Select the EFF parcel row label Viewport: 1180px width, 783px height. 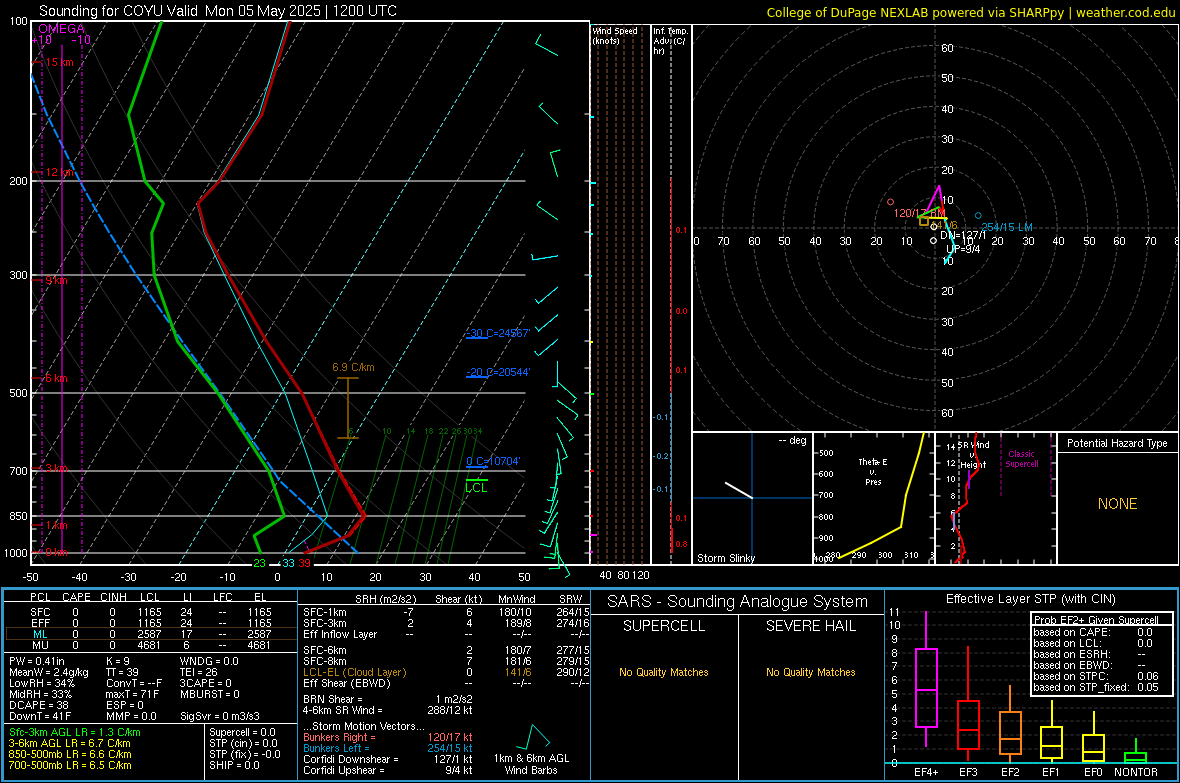pyautogui.click(x=40, y=623)
